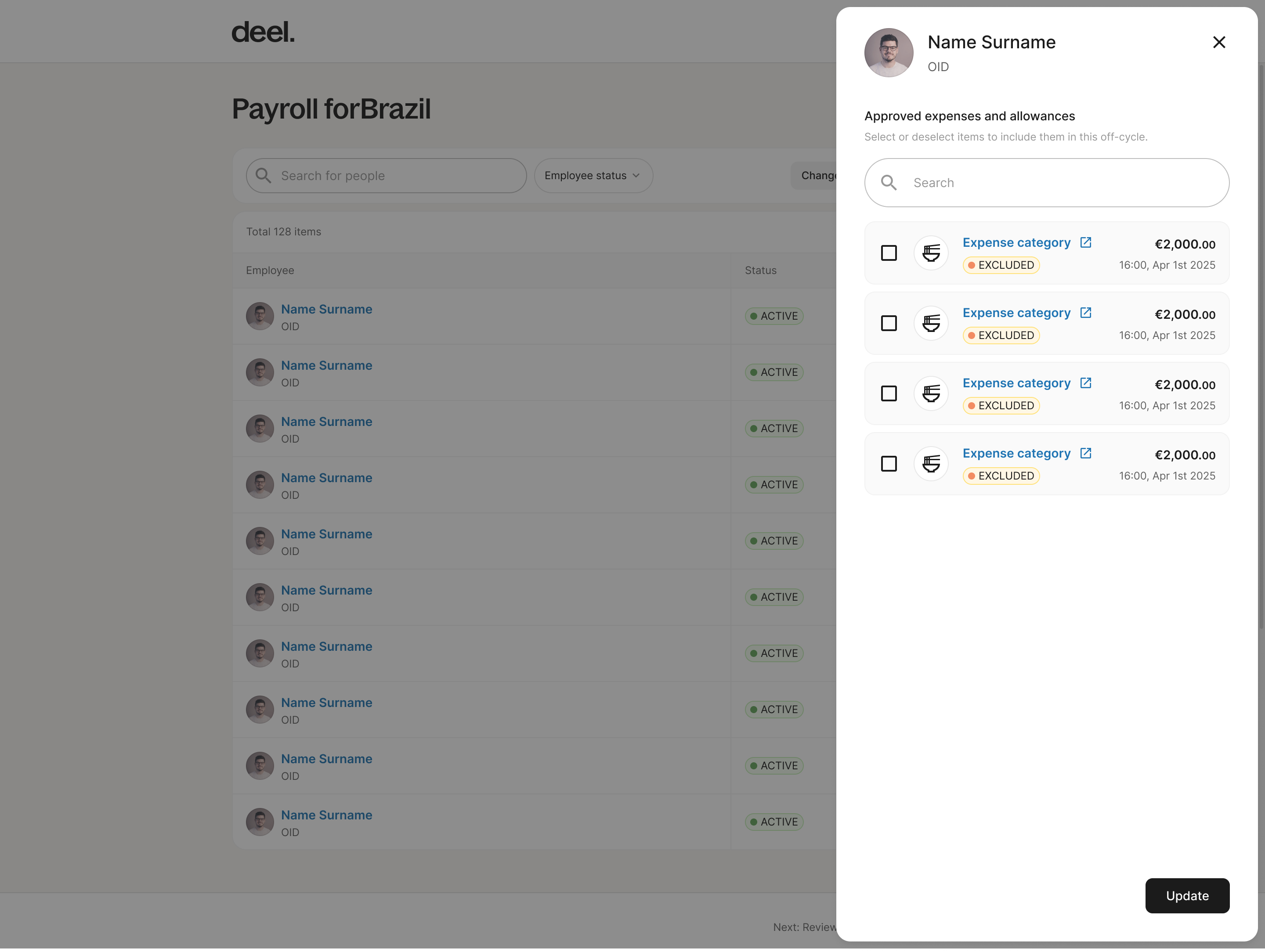Image resolution: width=1265 pixels, height=952 pixels.
Task: Click the meal icon on the second expense row
Action: [930, 322]
